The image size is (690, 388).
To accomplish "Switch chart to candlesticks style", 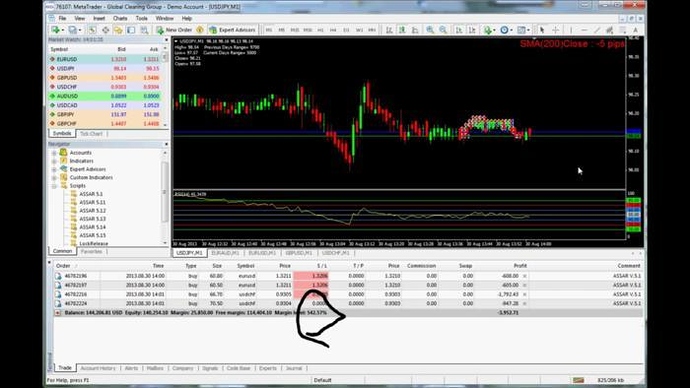I will coord(402,30).
